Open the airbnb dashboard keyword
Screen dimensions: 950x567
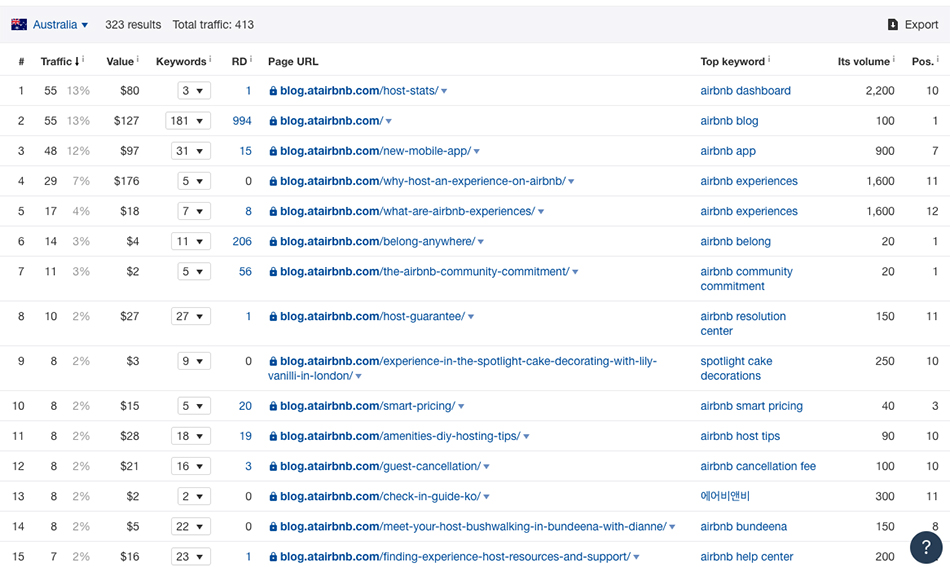coord(745,91)
